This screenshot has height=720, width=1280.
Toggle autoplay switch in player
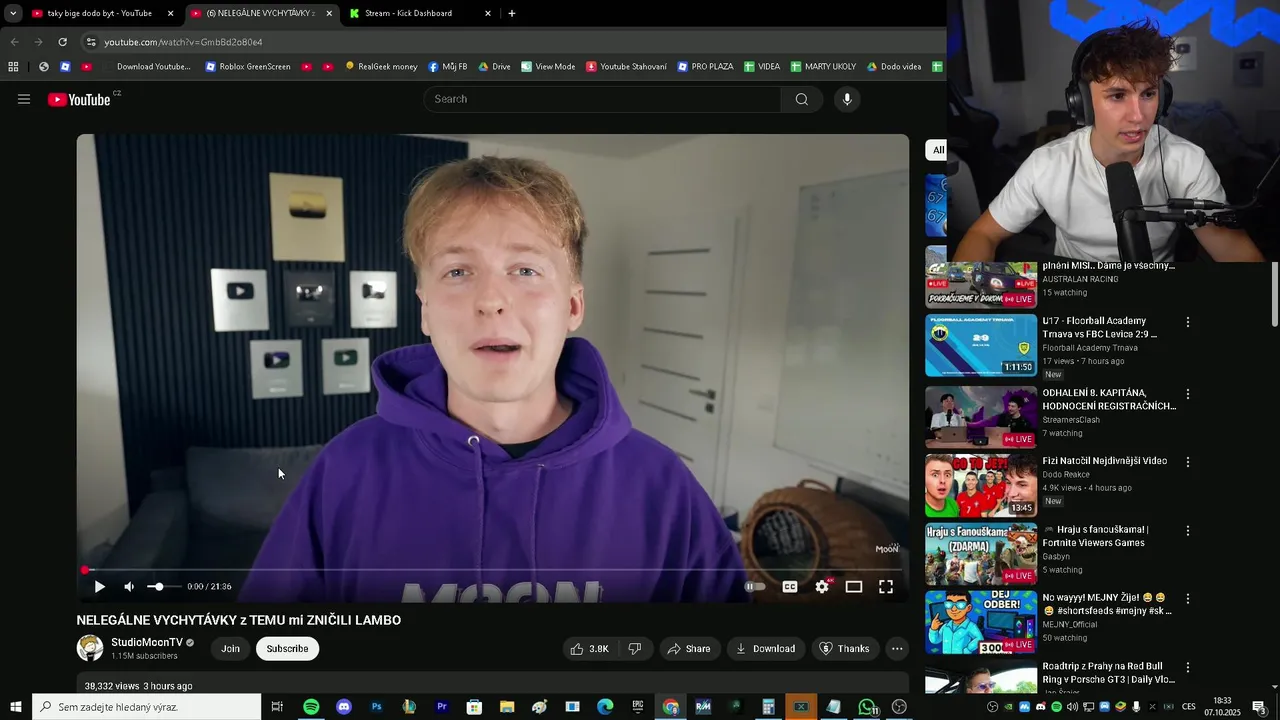tap(755, 587)
